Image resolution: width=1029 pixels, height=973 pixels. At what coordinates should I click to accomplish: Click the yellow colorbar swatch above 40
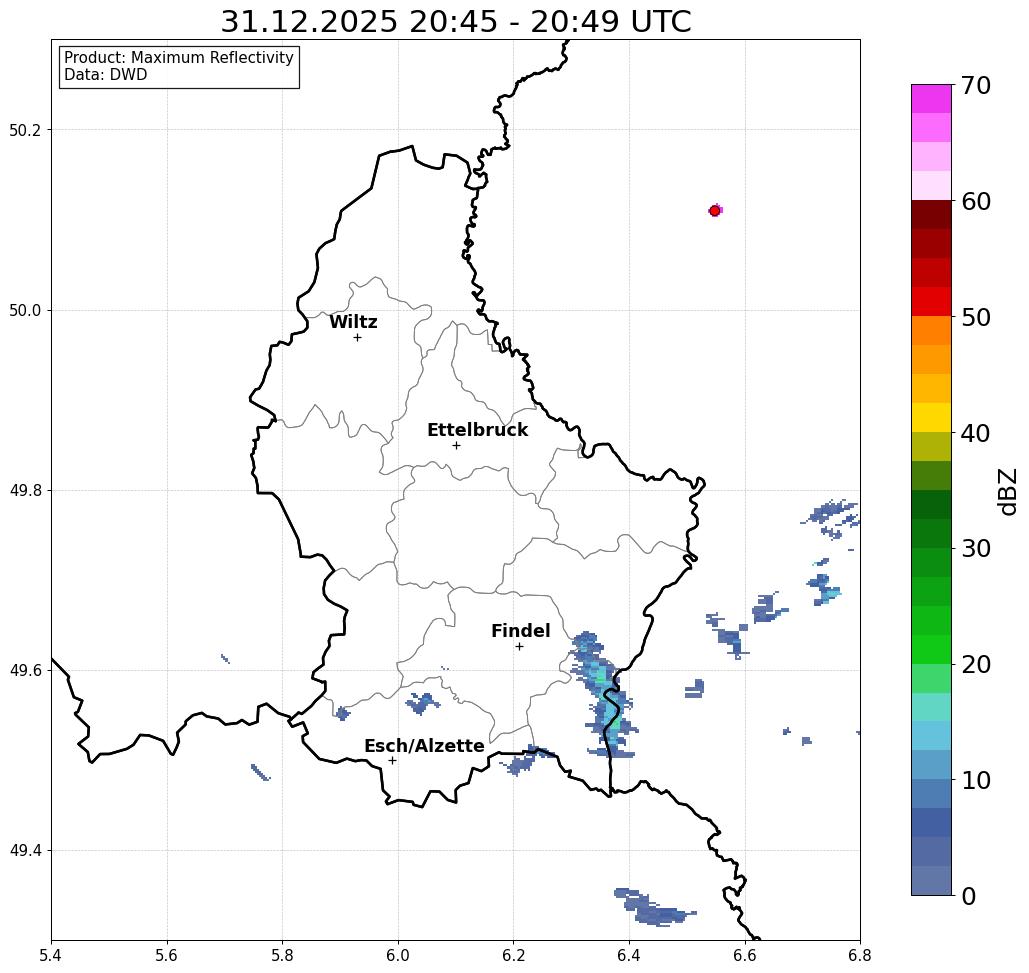931,418
